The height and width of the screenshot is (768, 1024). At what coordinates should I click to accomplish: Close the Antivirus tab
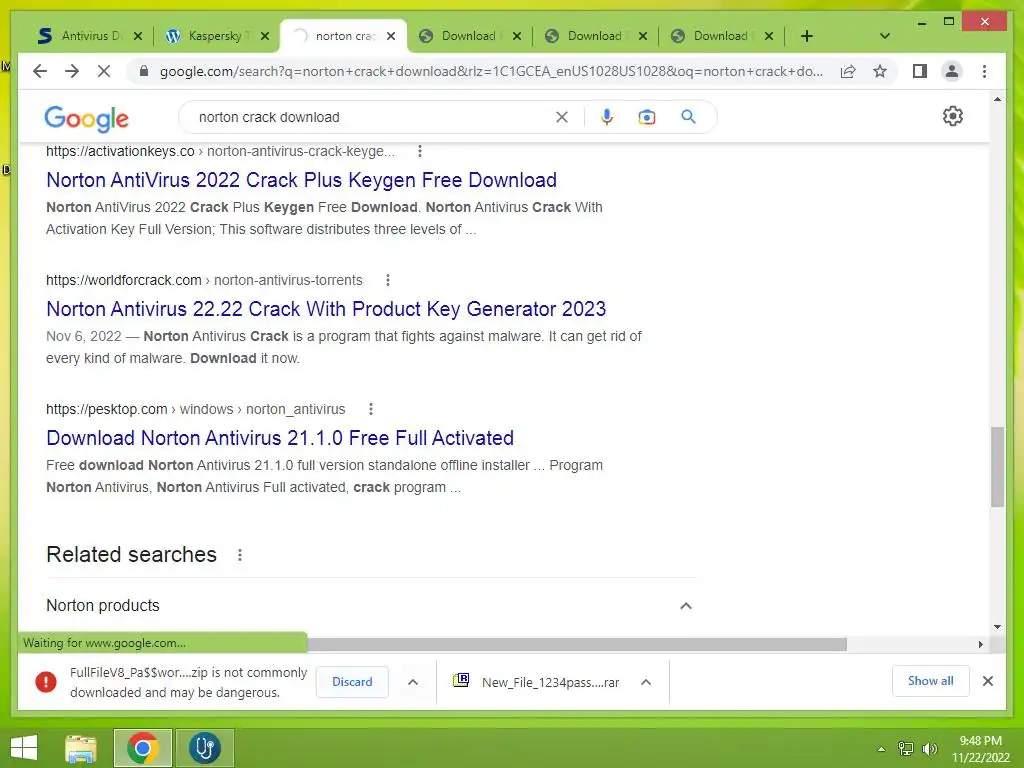(x=138, y=36)
